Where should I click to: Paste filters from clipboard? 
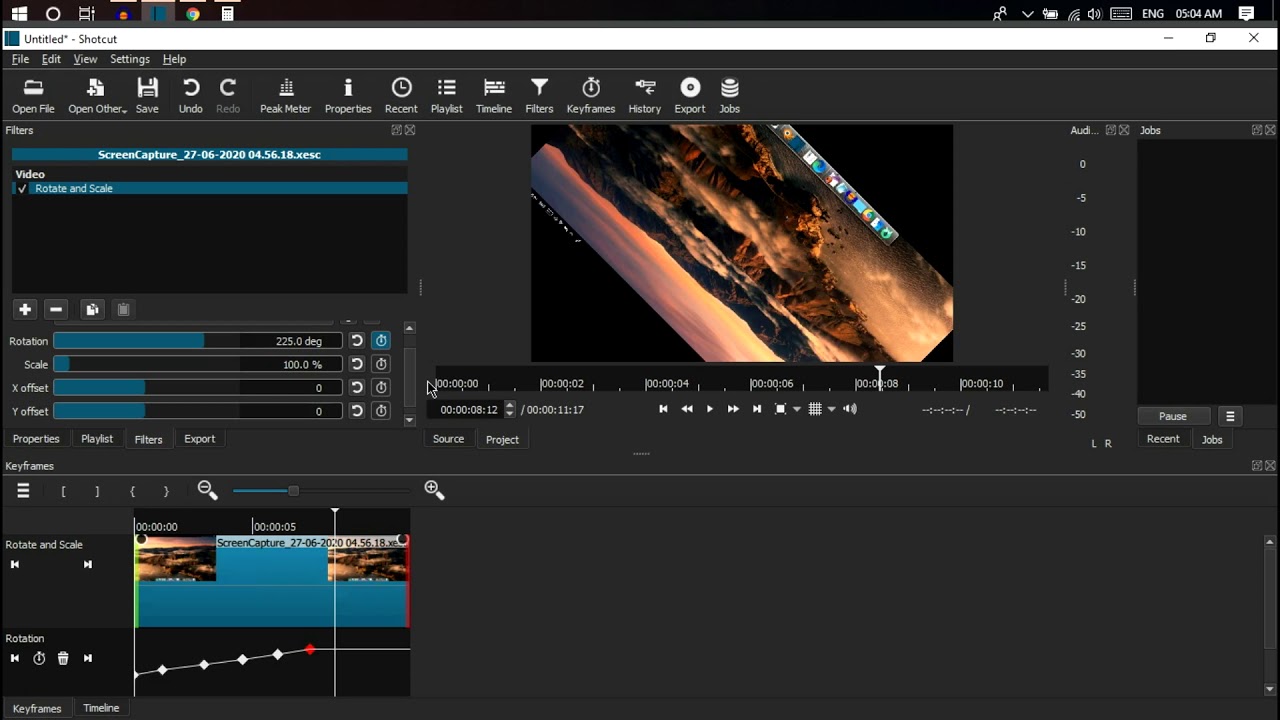click(x=124, y=310)
